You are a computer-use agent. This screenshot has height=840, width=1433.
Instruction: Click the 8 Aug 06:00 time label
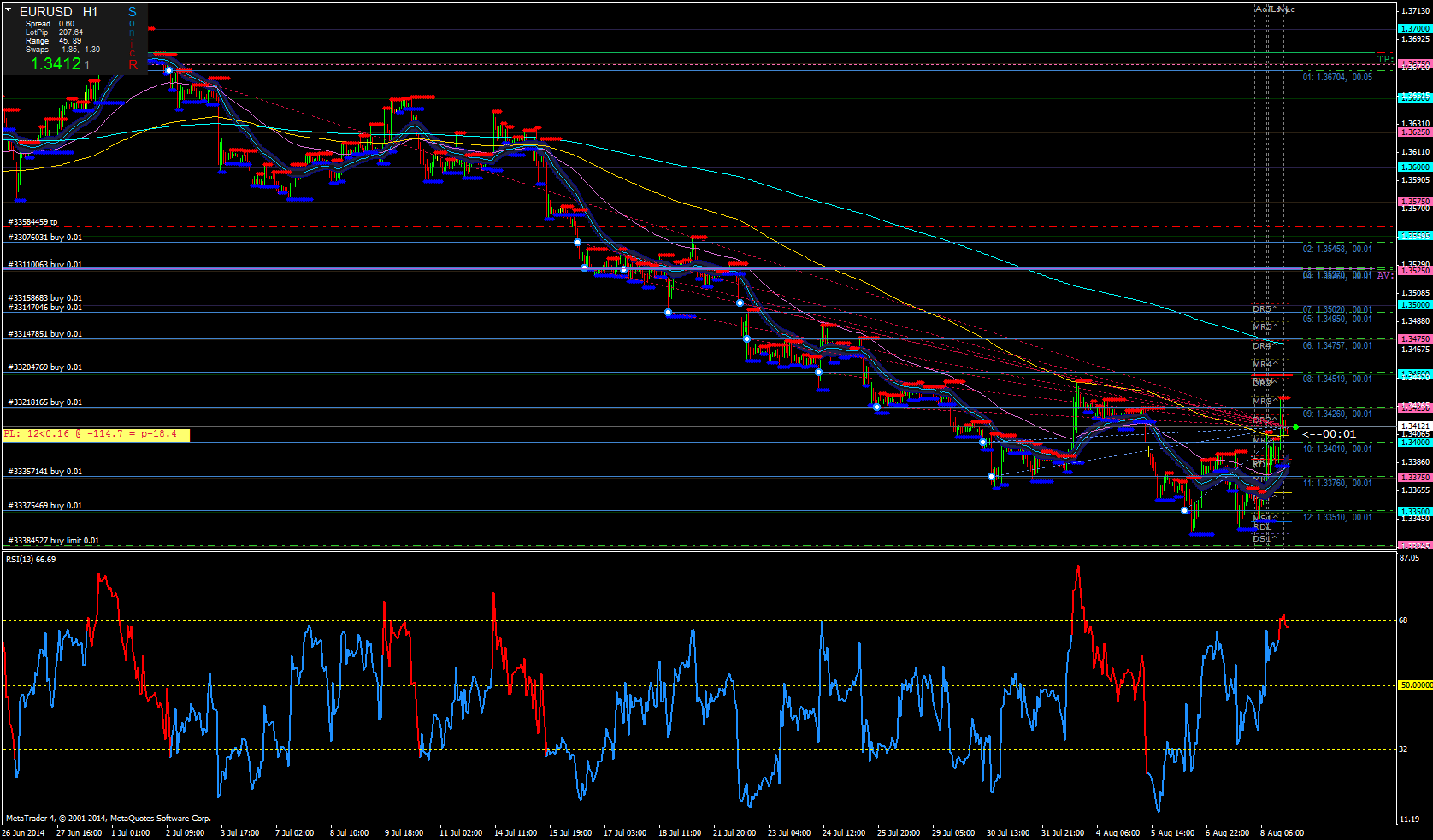(x=1282, y=833)
